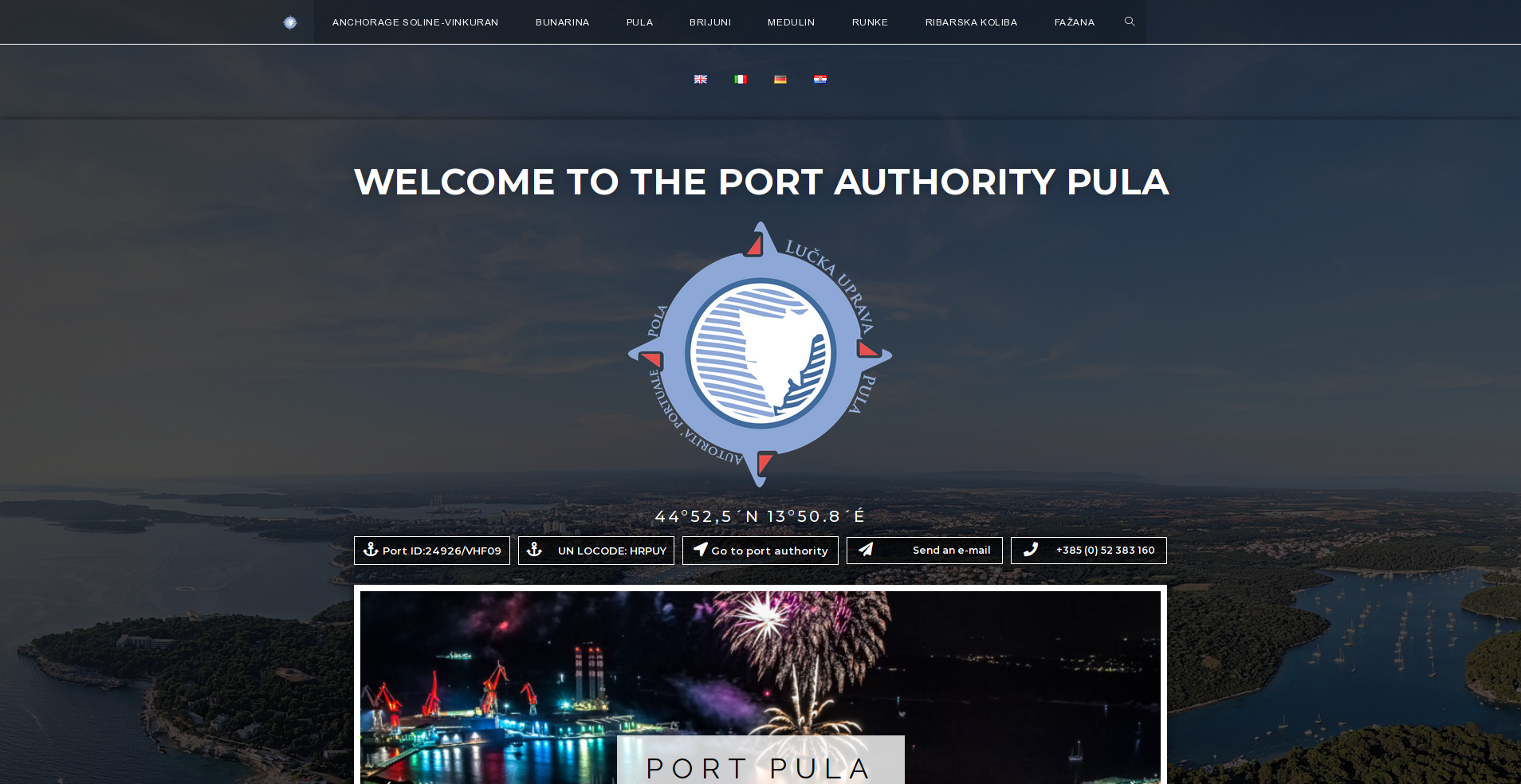Click the UN LOCODE: HRPUY button

(596, 551)
